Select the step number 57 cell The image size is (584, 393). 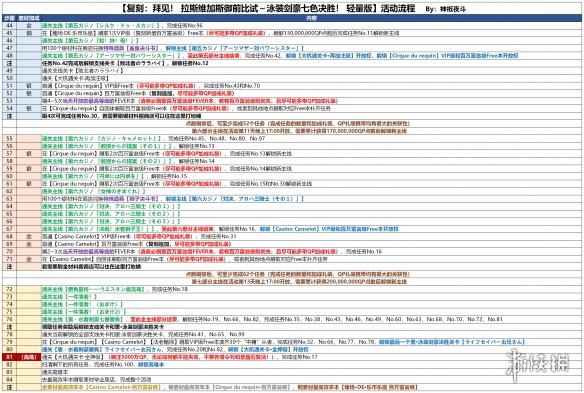pos(9,153)
